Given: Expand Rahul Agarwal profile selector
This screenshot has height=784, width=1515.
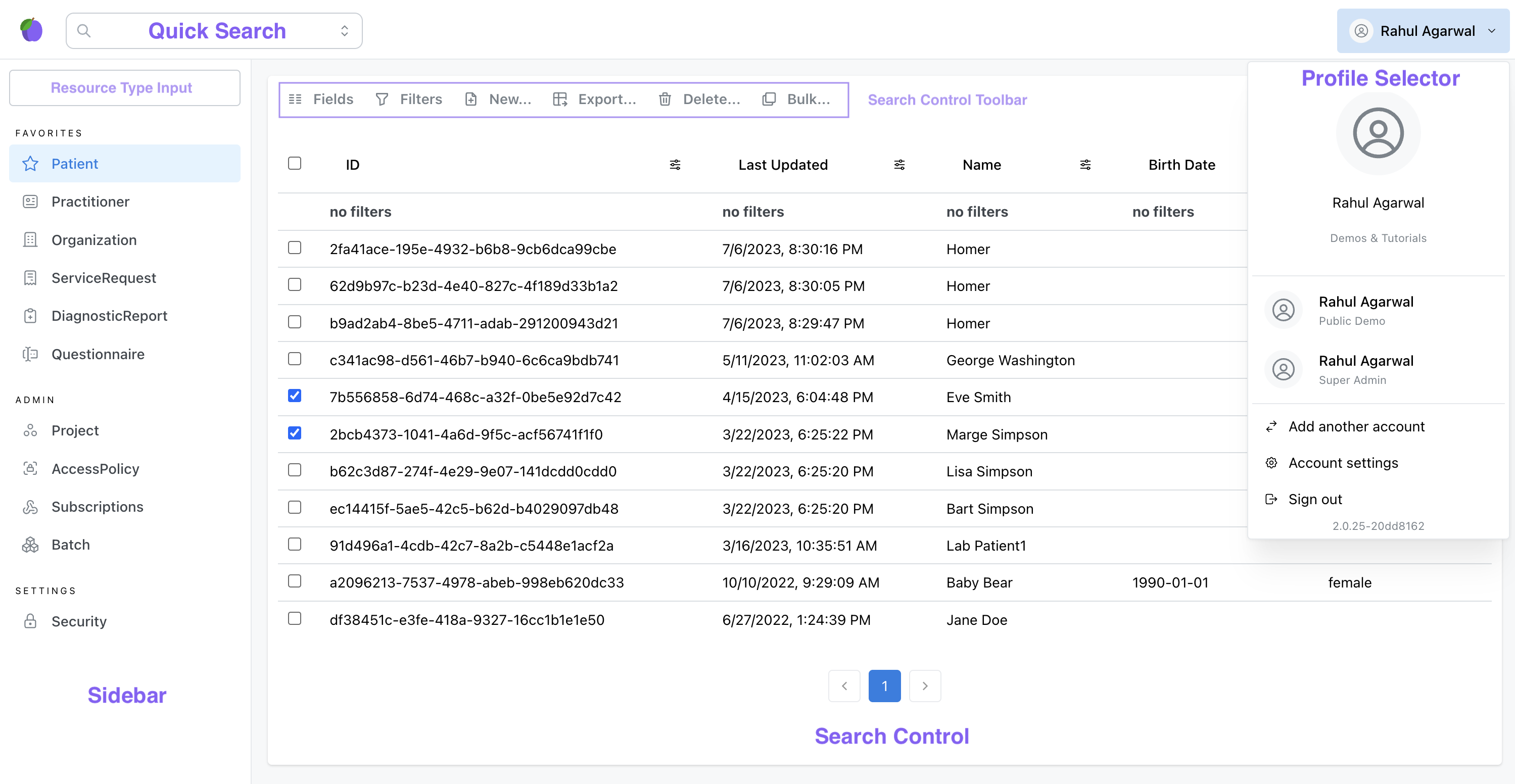Looking at the screenshot, I should coord(1423,29).
